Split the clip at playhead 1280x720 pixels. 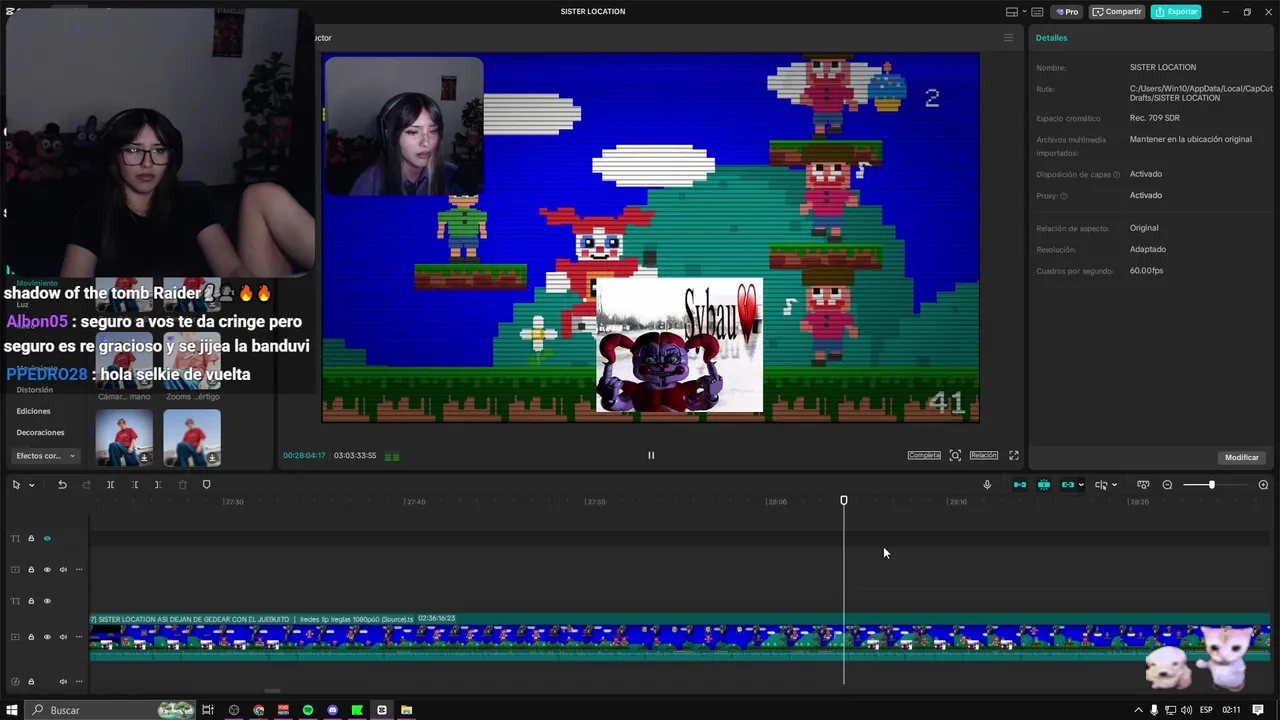coord(110,485)
